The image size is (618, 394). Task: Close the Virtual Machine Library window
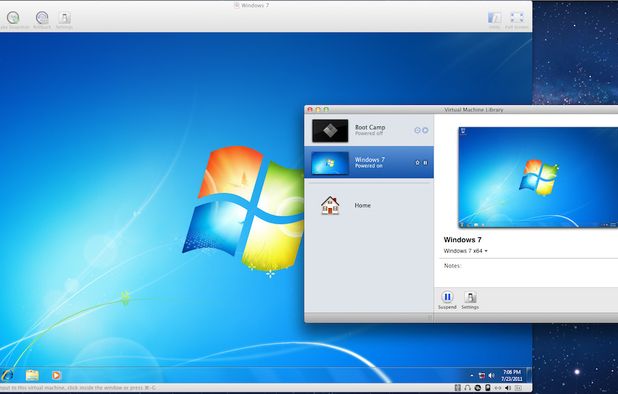pos(310,110)
